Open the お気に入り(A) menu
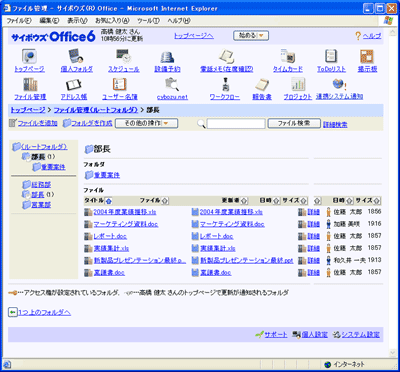This screenshot has width=400, height=372. pos(112,21)
